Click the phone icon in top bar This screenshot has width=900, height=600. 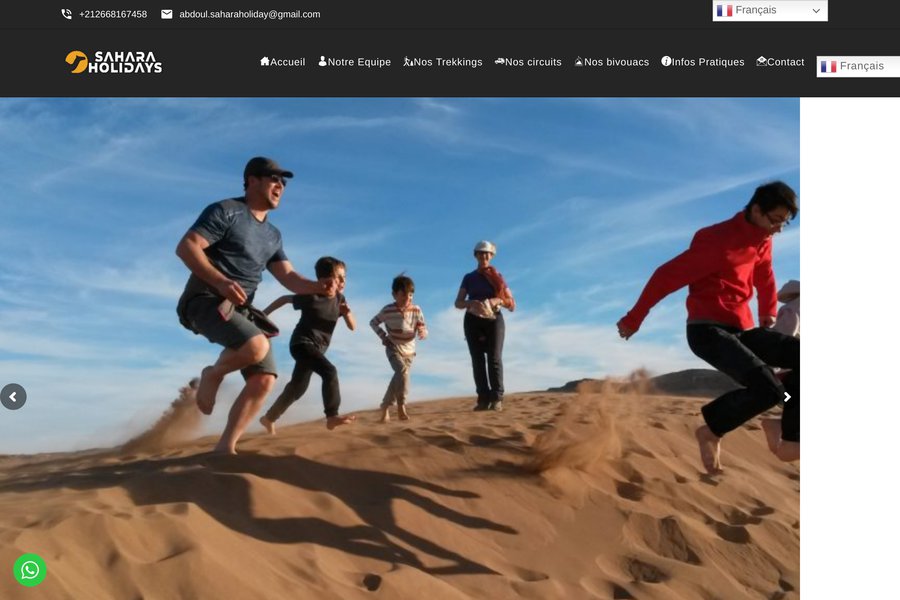(x=67, y=14)
